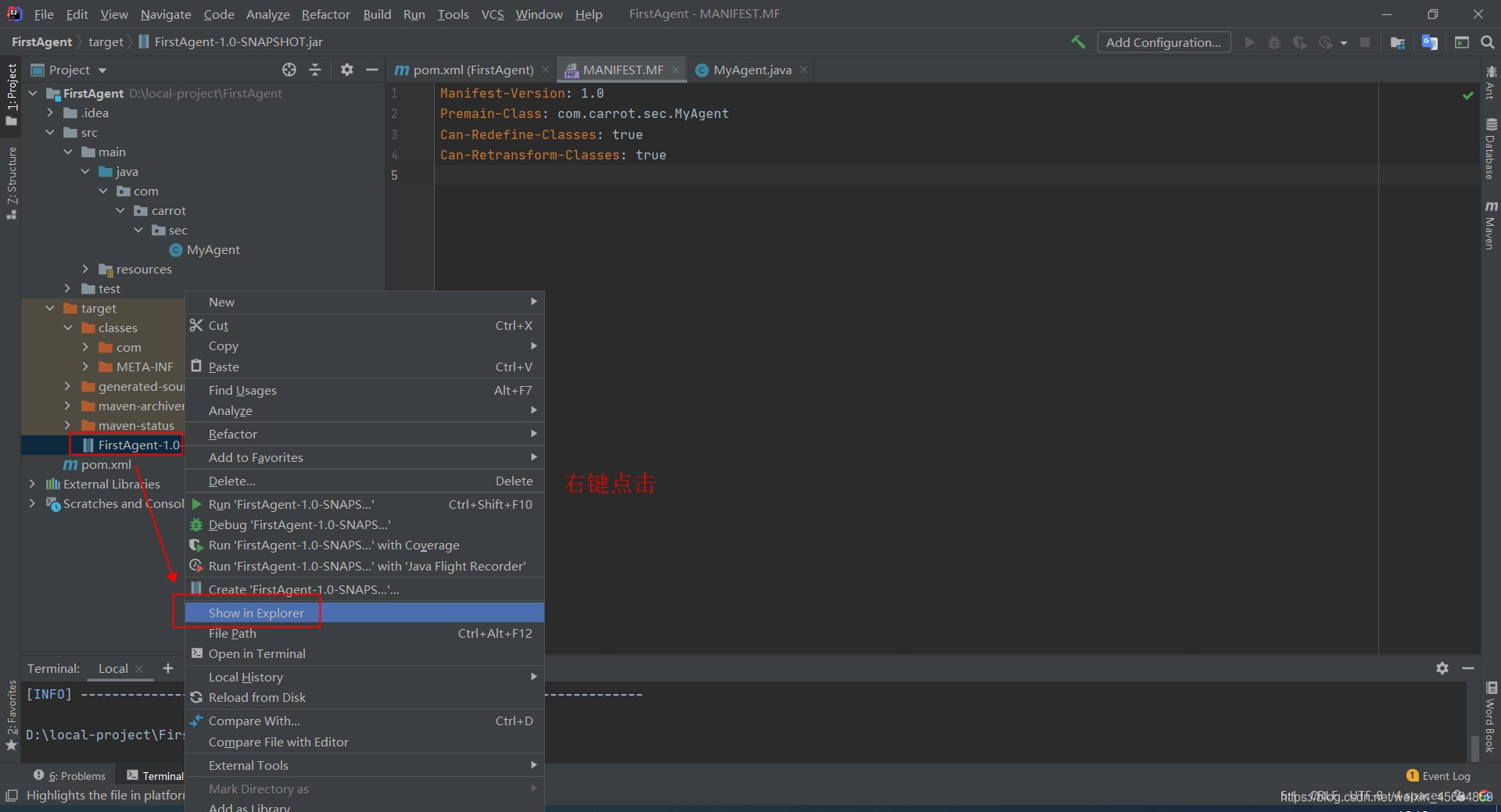Switch to the MyAgent.java editor tab
This screenshot has width=1501, height=812.
751,70
